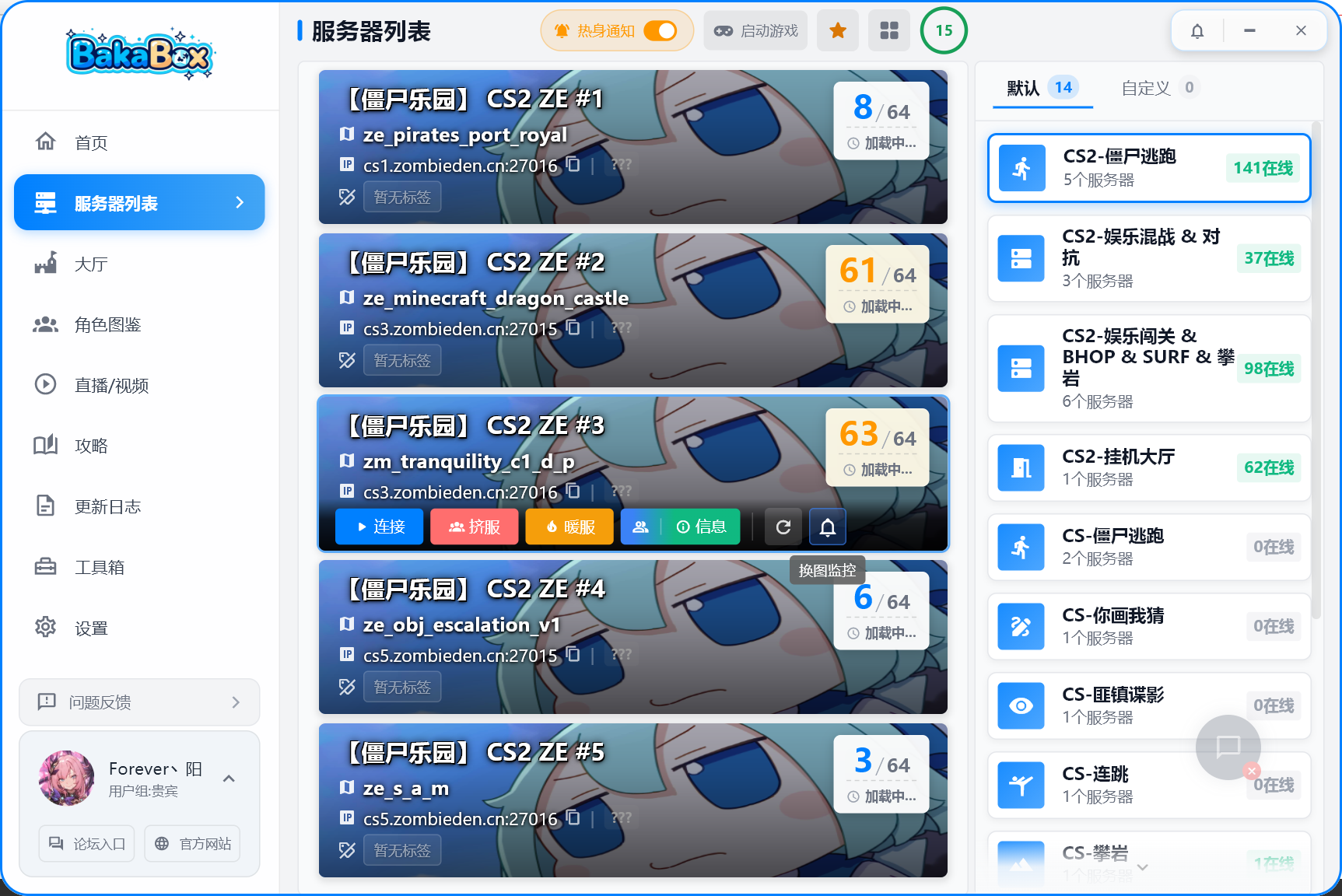Viewport: 1342px width, 896px height.
Task: Open the 首页 home page
Action: (139, 142)
